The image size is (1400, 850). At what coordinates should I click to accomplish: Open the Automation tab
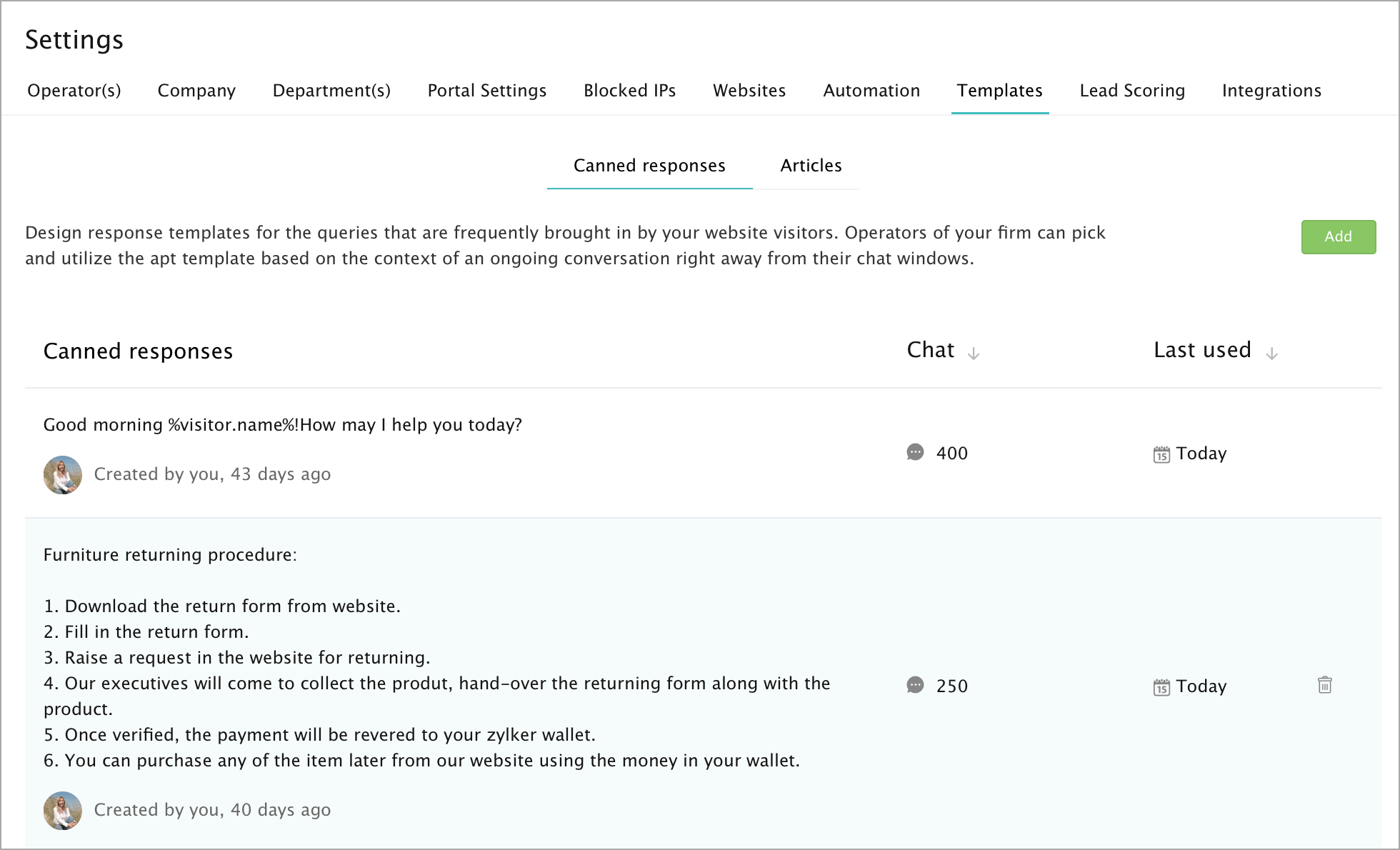pyautogui.click(x=871, y=91)
